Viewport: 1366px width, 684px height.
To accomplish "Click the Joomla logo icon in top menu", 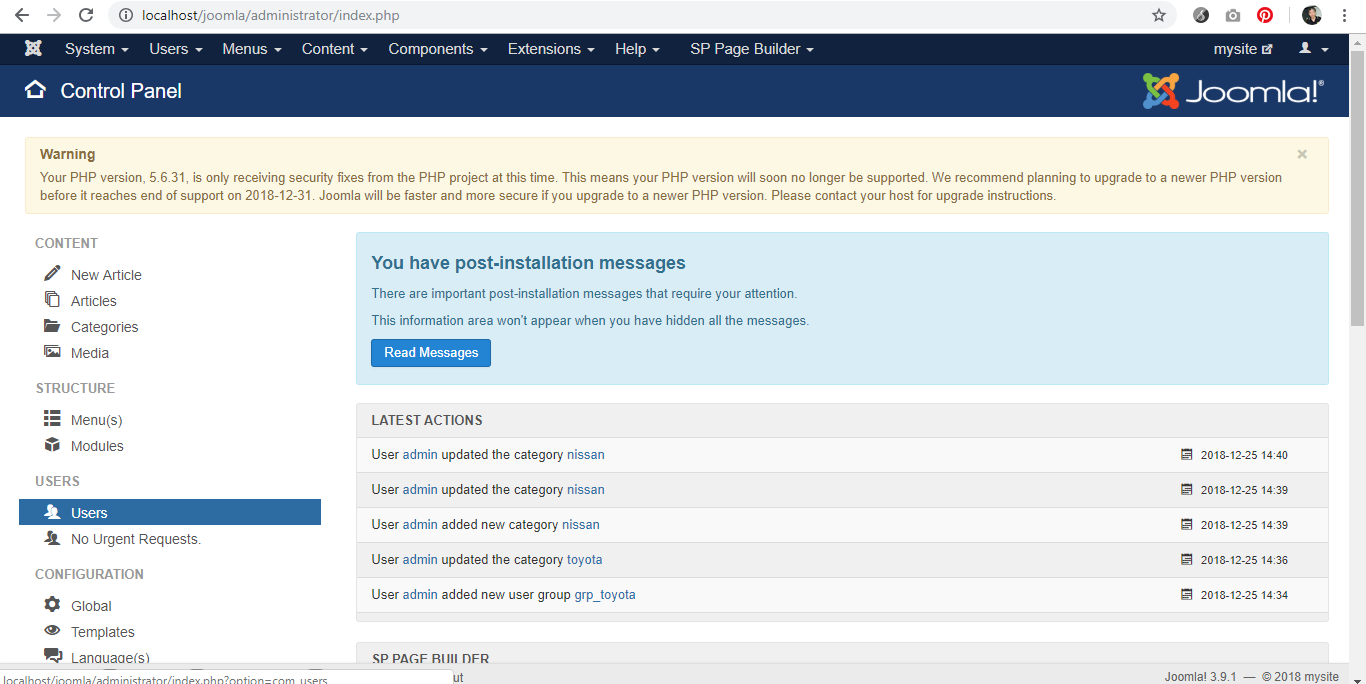I will 33,49.
